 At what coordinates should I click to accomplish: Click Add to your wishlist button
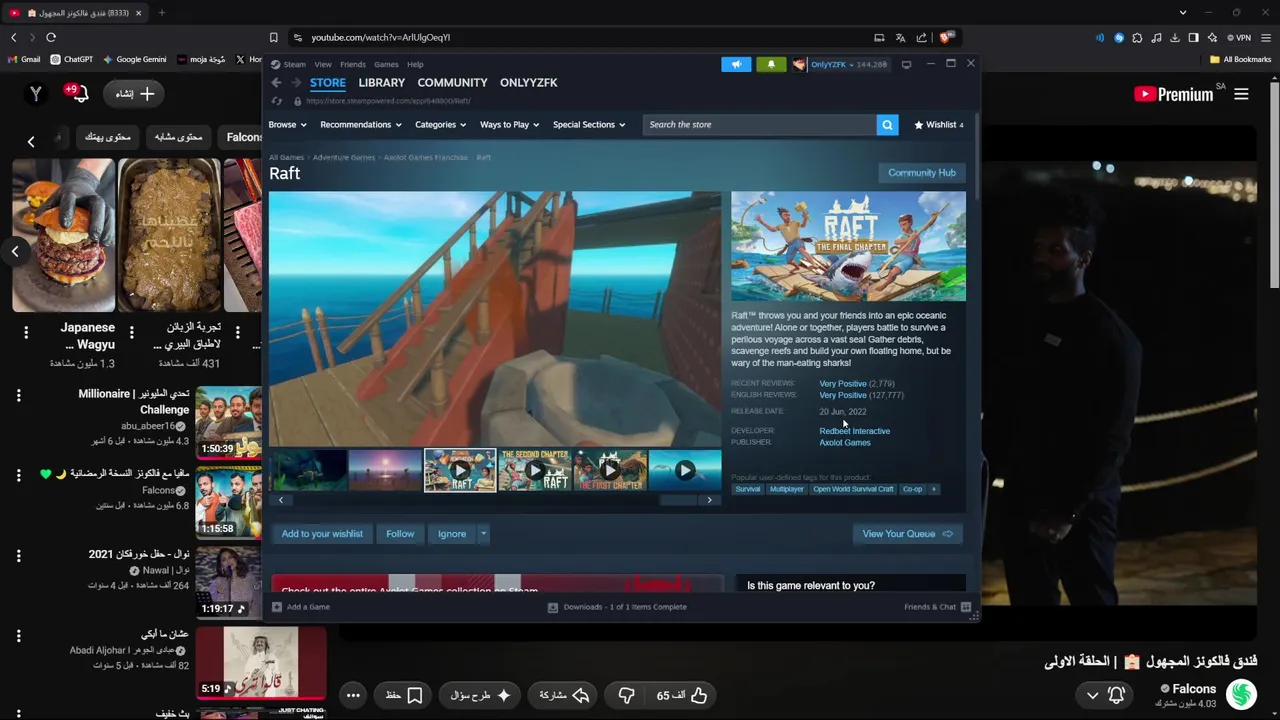pos(322,534)
